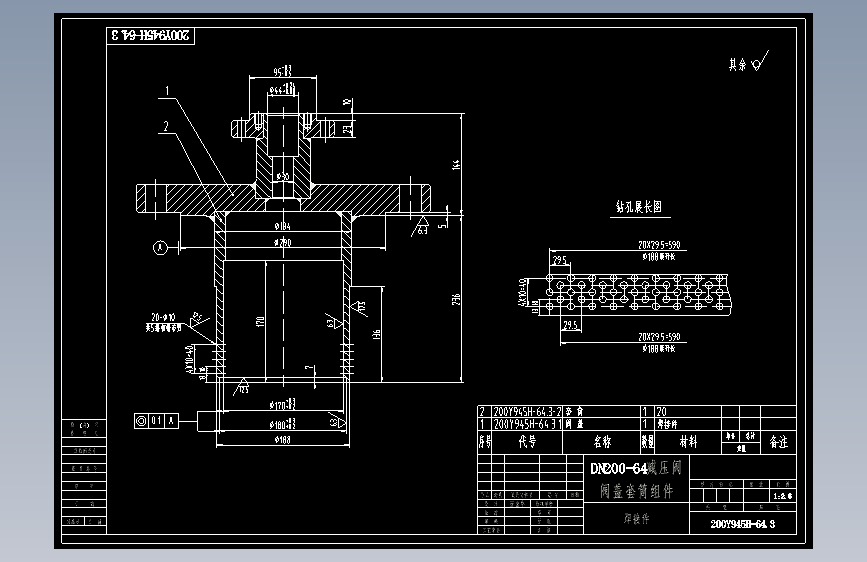Image resolution: width=867 pixels, height=562 pixels.
Task: Click part balloon number 1 leader label
Action: coord(167,91)
